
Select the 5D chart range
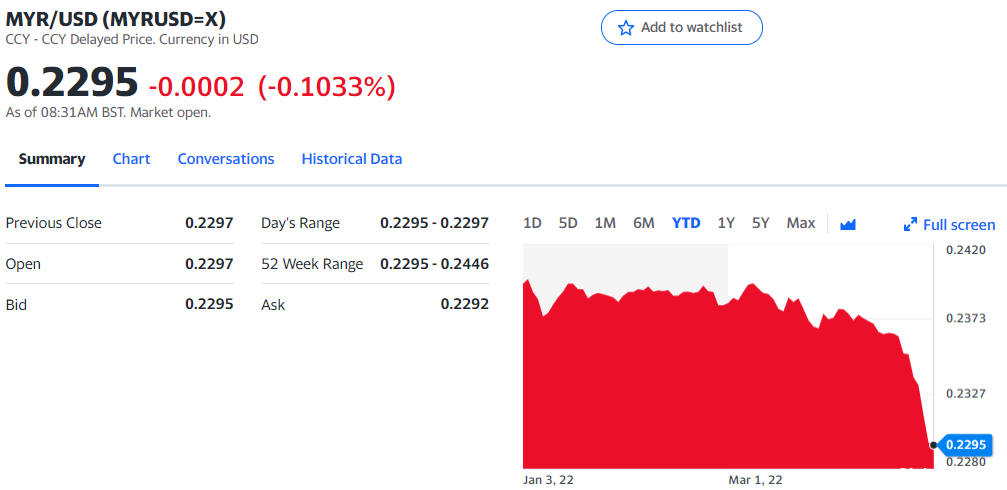pyautogui.click(x=568, y=223)
